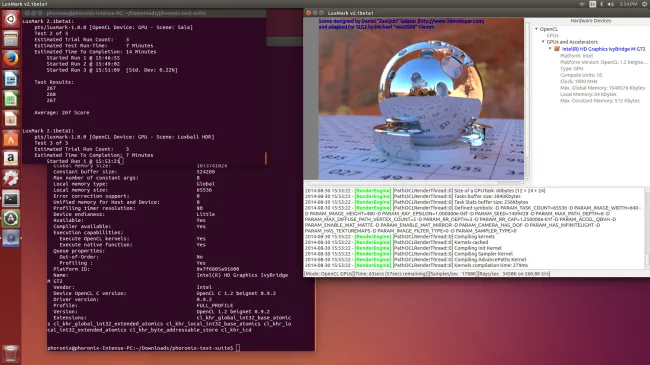Click the terminal's orange overlay scrollbar marker

tap(266, 158)
